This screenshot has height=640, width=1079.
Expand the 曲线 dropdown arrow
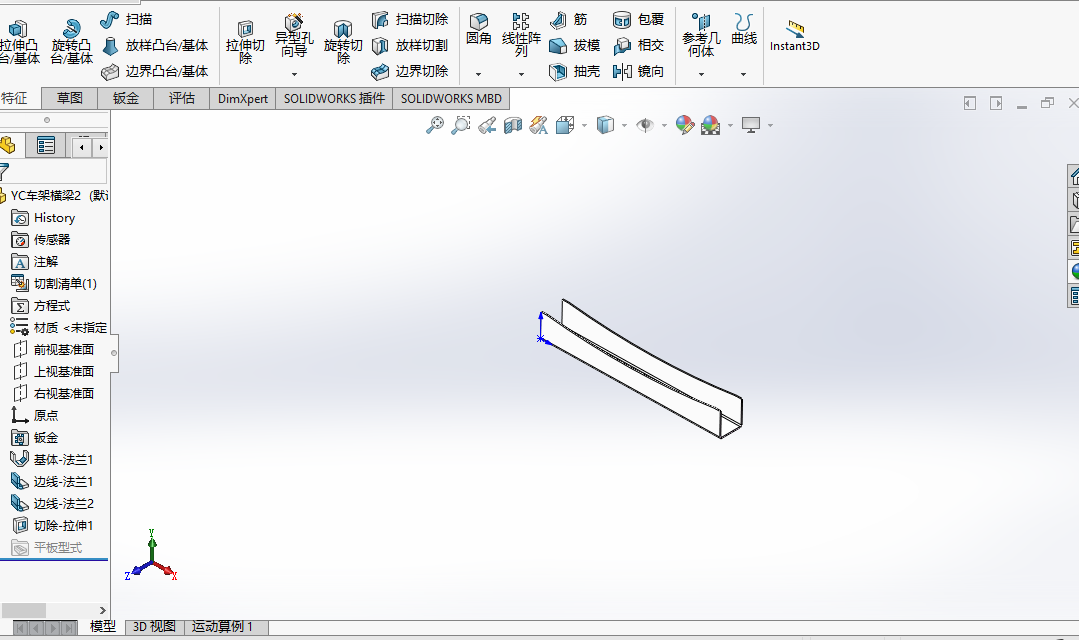click(743, 74)
